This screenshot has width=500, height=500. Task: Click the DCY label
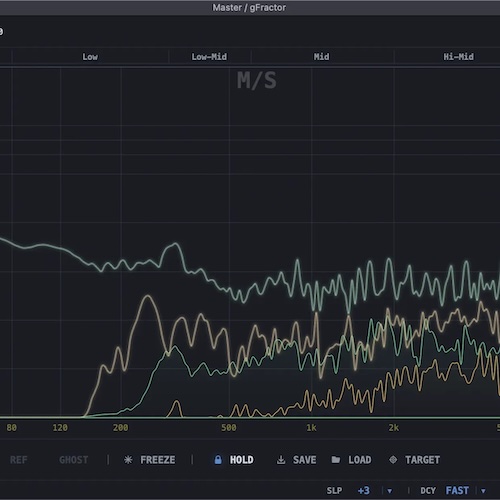(428, 491)
